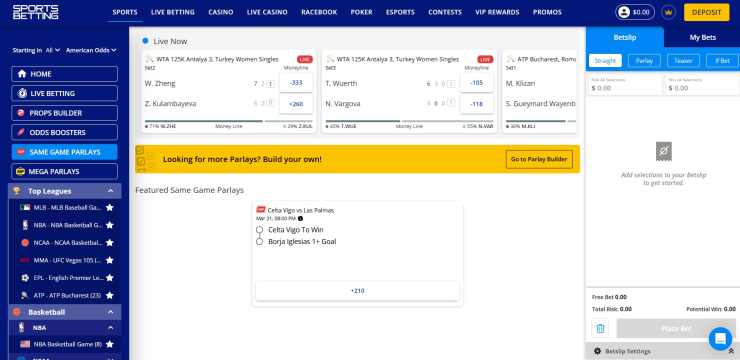Viewport: 740px width, 360px height.
Task: Go to the Poker section
Action: pyautogui.click(x=362, y=12)
